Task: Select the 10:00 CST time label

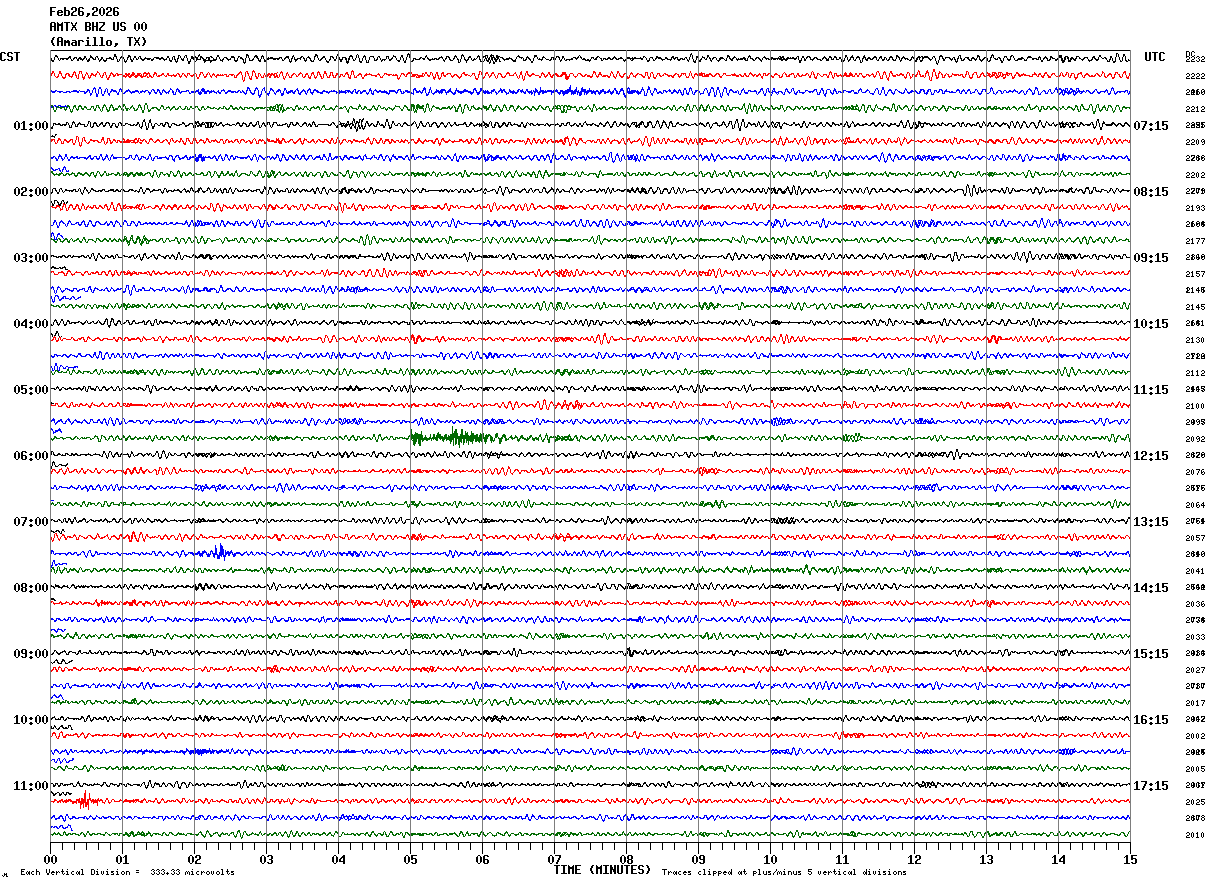Action: click(x=31, y=720)
